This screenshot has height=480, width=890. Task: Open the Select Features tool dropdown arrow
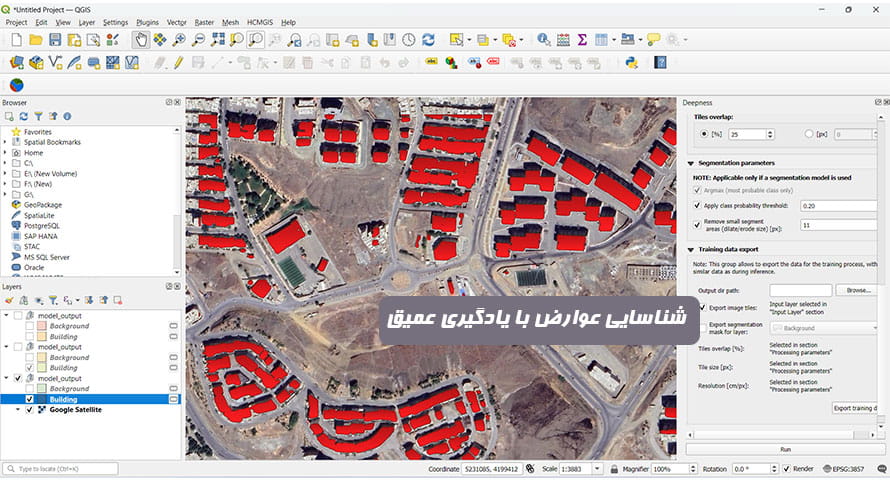(x=469, y=40)
